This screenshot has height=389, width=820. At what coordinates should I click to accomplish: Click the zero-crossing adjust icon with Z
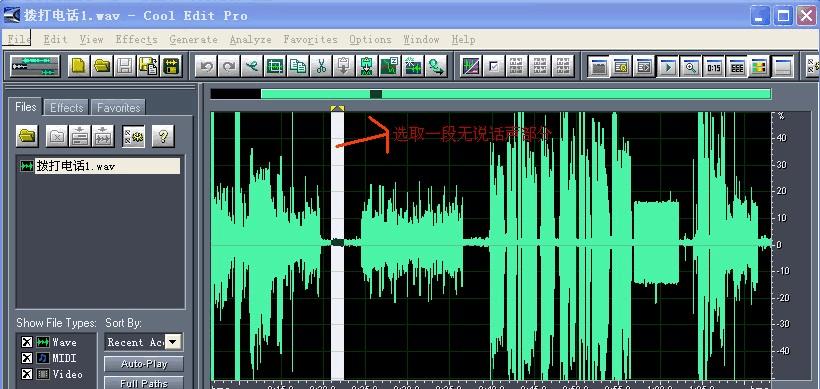390,66
